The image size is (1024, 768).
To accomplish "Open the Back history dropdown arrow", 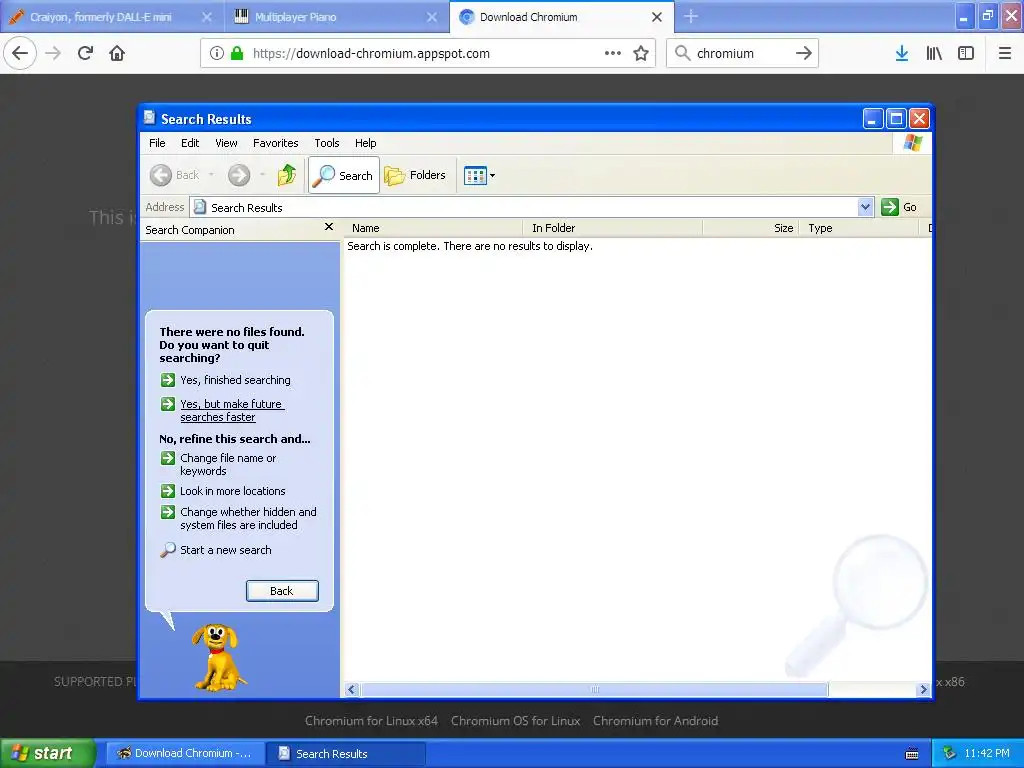I will pos(211,175).
